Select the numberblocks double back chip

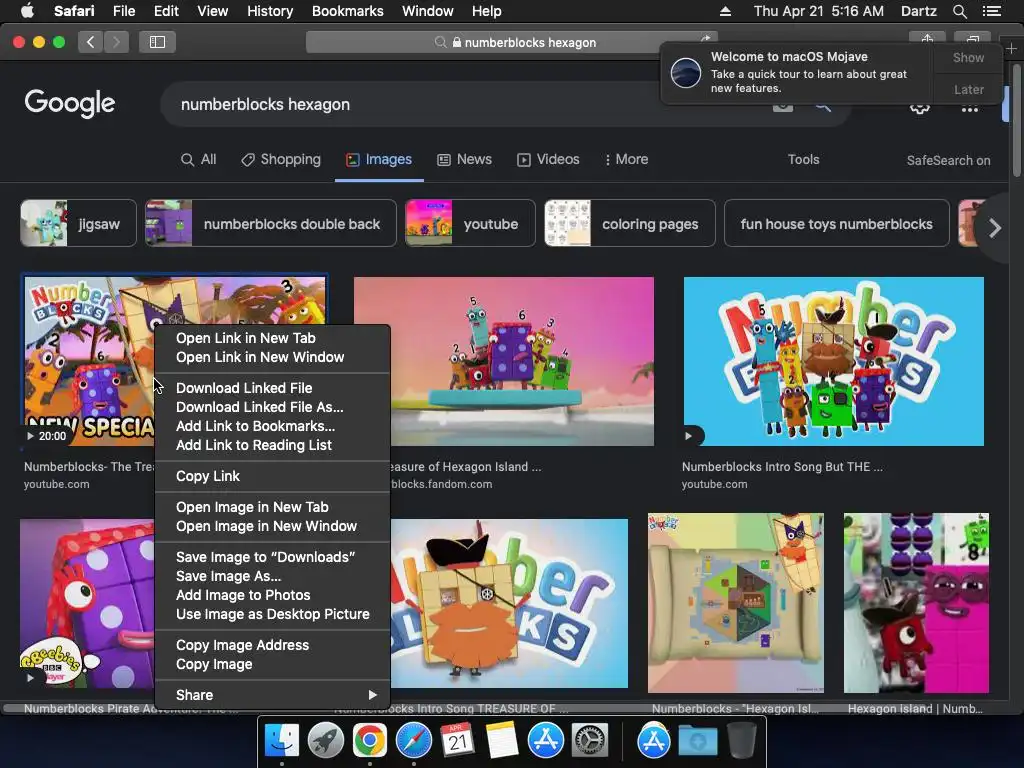(x=270, y=223)
